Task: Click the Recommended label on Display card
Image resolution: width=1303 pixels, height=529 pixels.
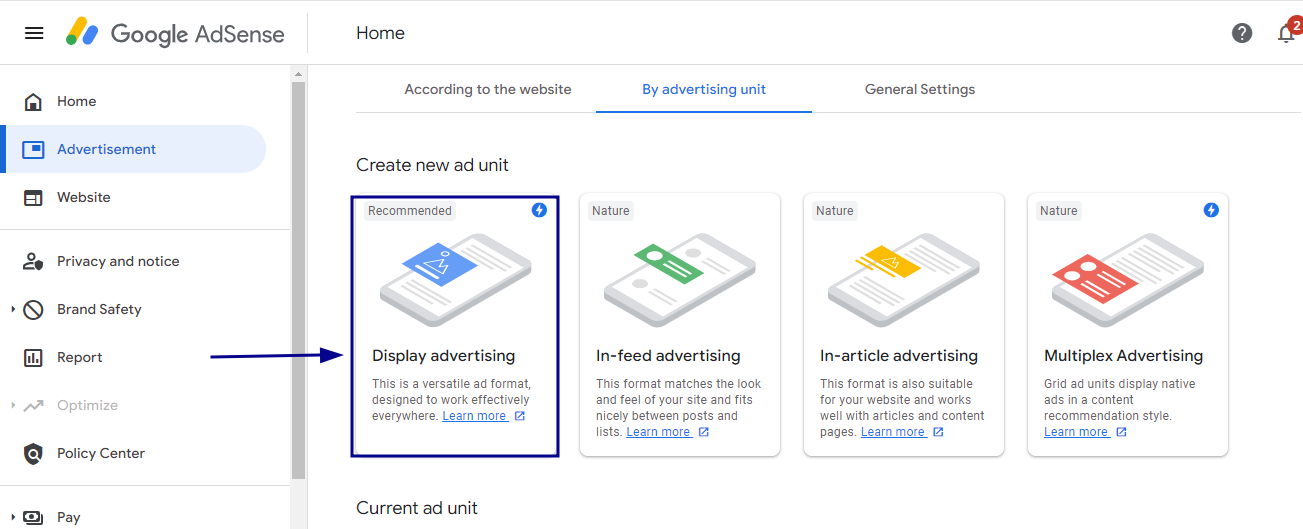Action: (410, 211)
